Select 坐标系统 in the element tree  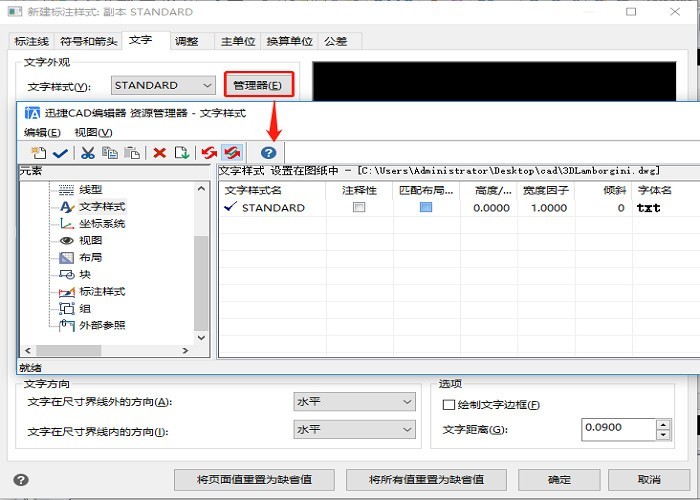[x=102, y=224]
